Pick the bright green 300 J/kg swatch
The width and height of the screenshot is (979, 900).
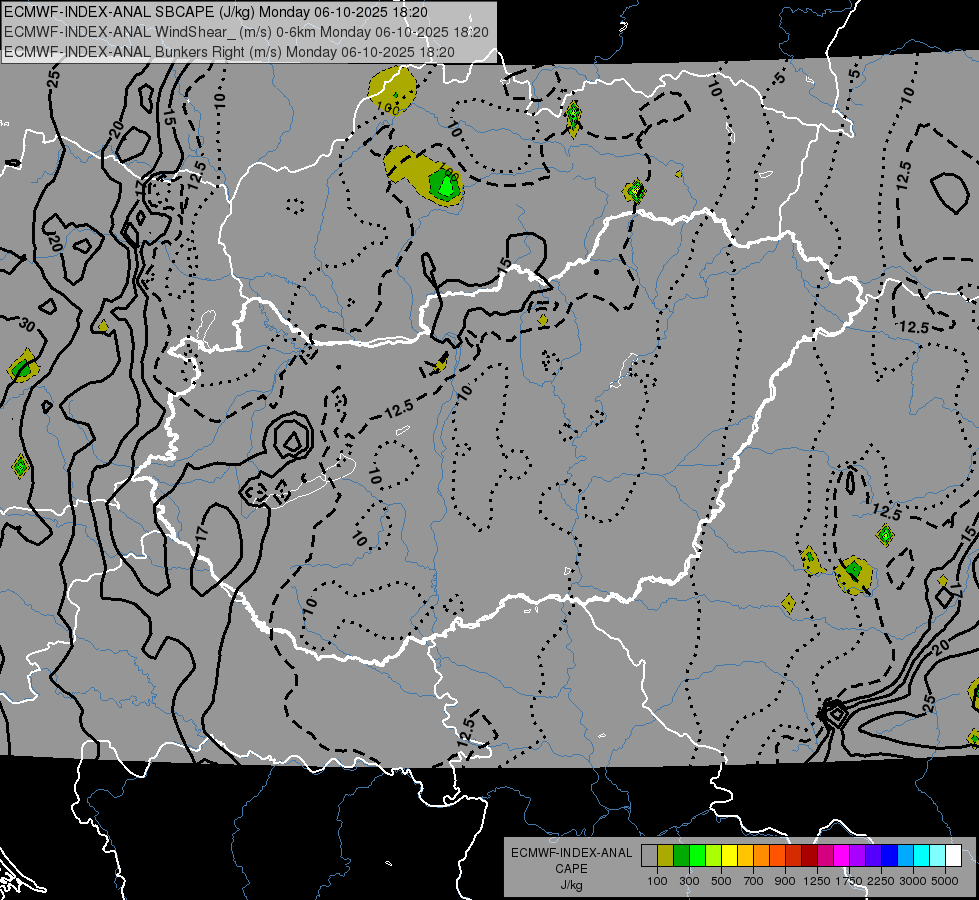(697, 856)
